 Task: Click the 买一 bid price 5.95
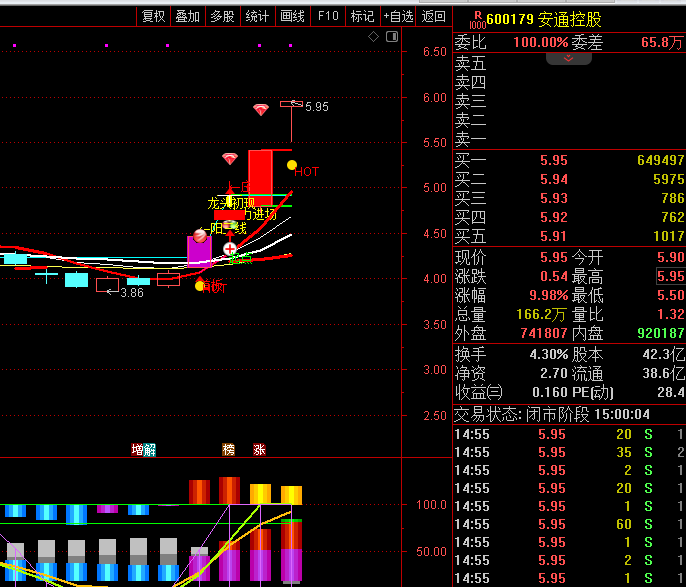point(553,161)
